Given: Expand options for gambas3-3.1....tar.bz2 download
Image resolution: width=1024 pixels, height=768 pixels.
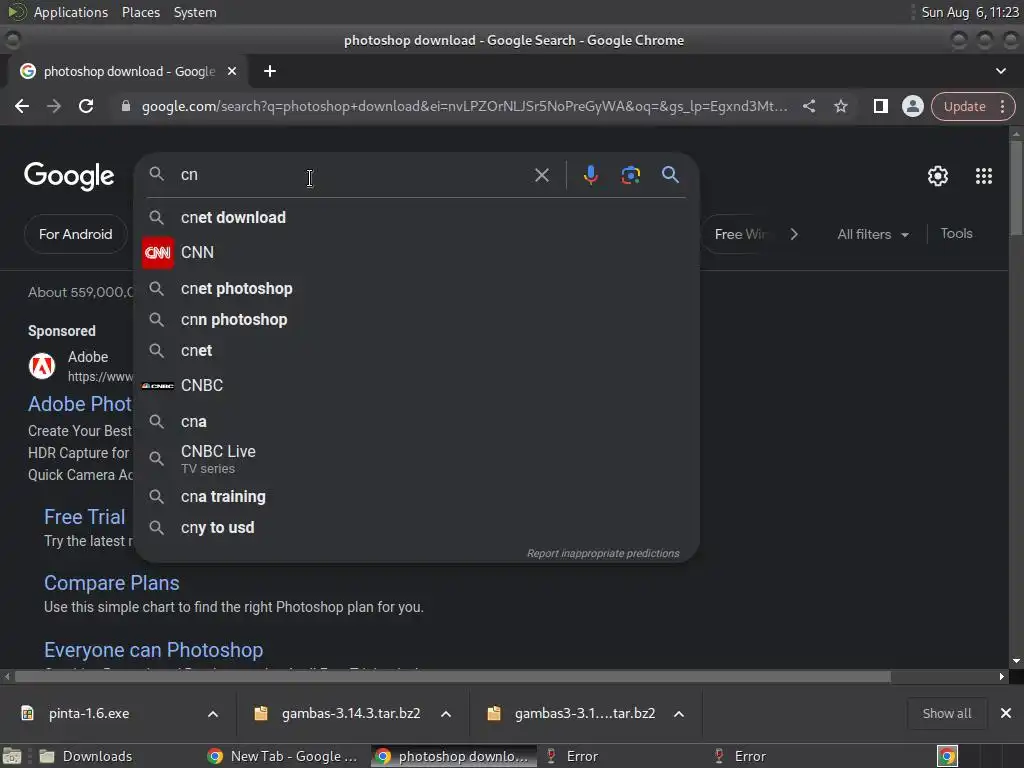Looking at the screenshot, I should (x=679, y=714).
